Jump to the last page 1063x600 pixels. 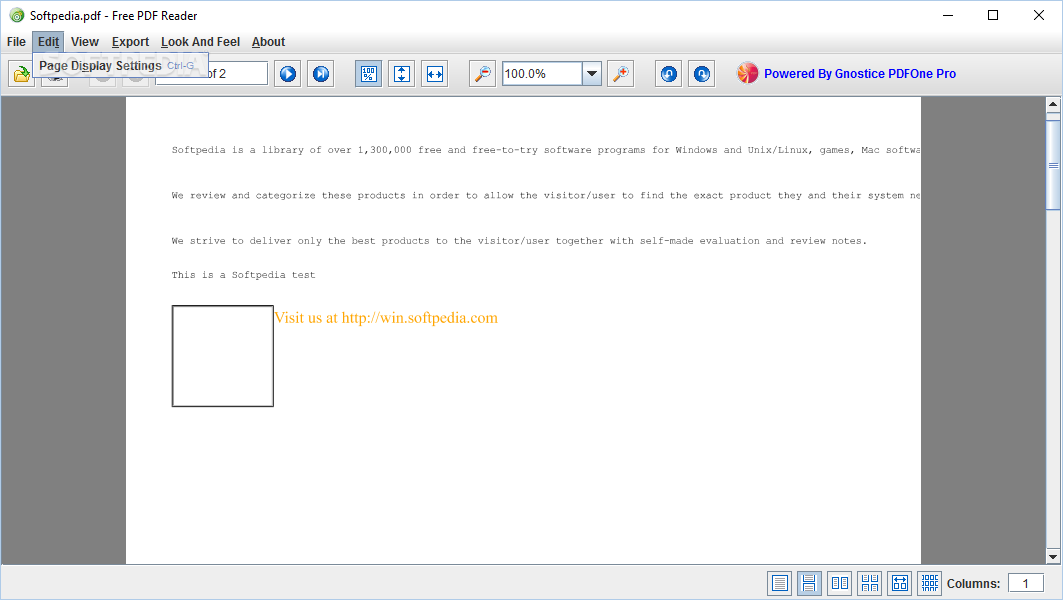[321, 74]
